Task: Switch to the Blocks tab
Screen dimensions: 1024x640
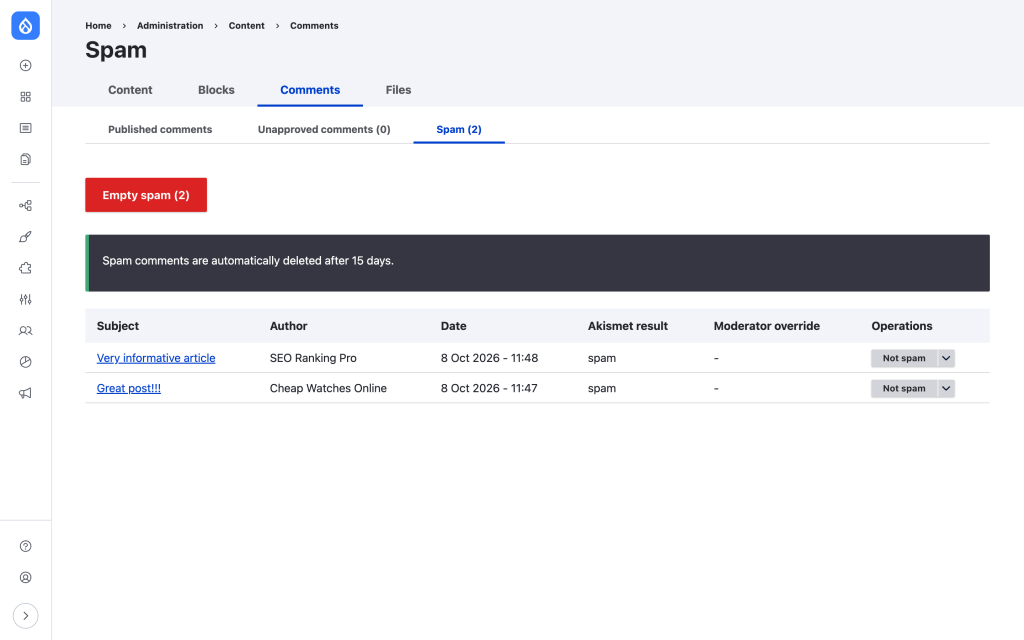Action: coord(216,90)
